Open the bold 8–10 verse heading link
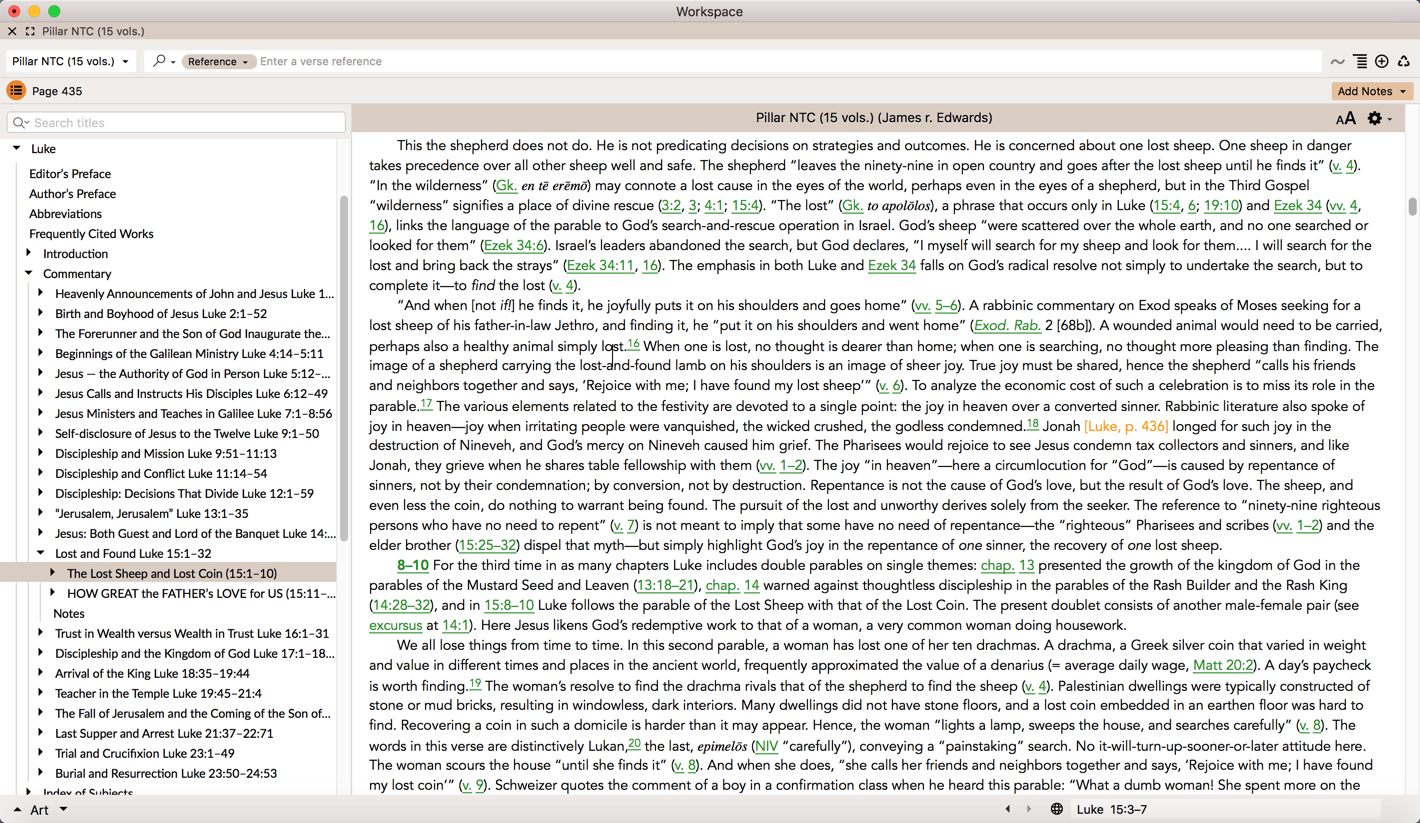 413,566
